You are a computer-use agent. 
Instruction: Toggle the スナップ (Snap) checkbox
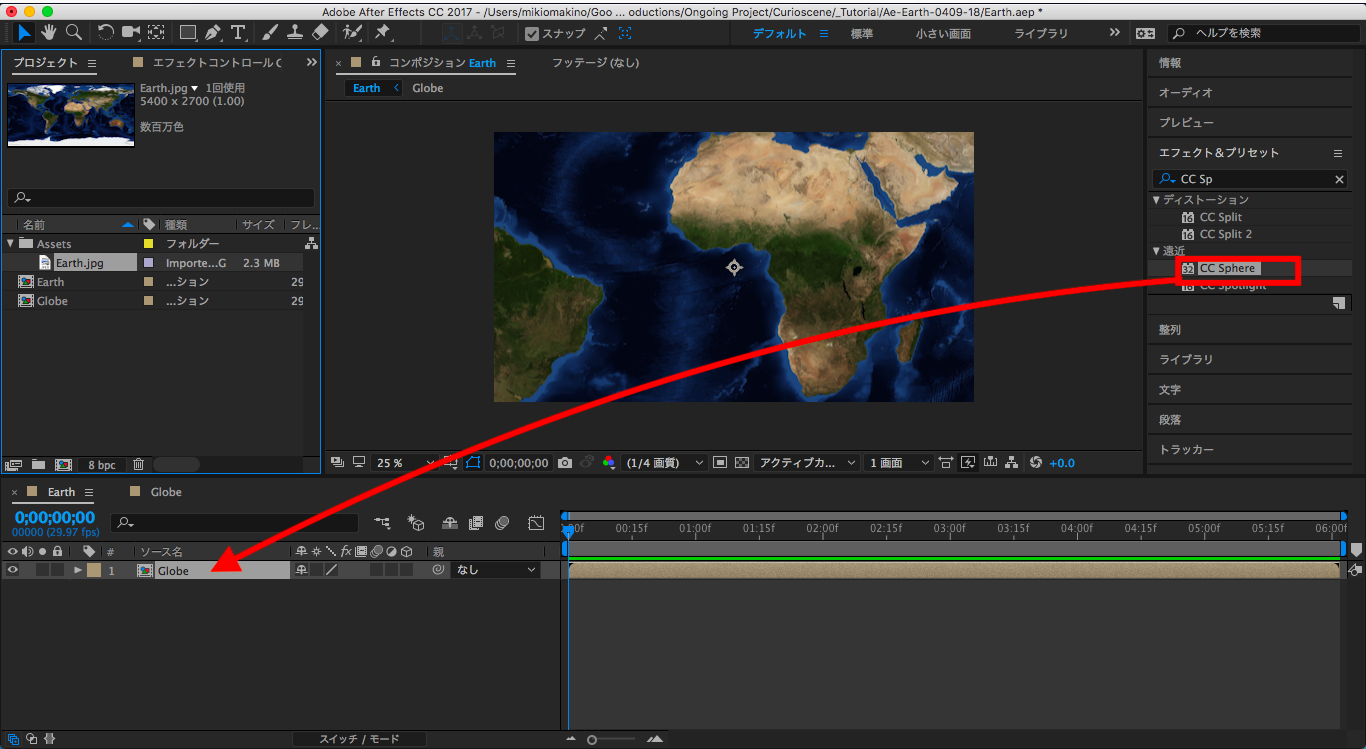pyautogui.click(x=532, y=33)
